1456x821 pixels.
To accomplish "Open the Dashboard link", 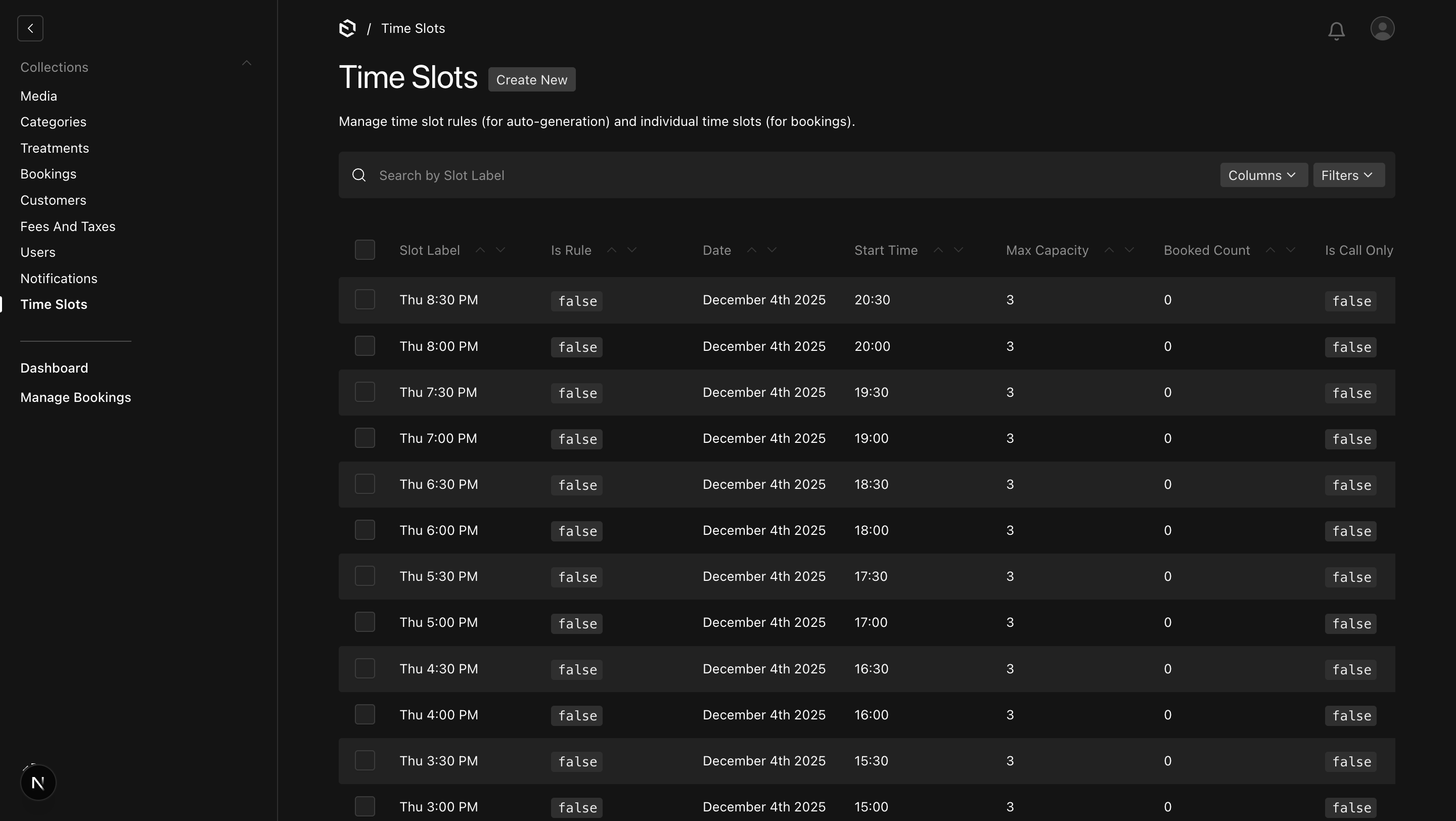I will [54, 368].
